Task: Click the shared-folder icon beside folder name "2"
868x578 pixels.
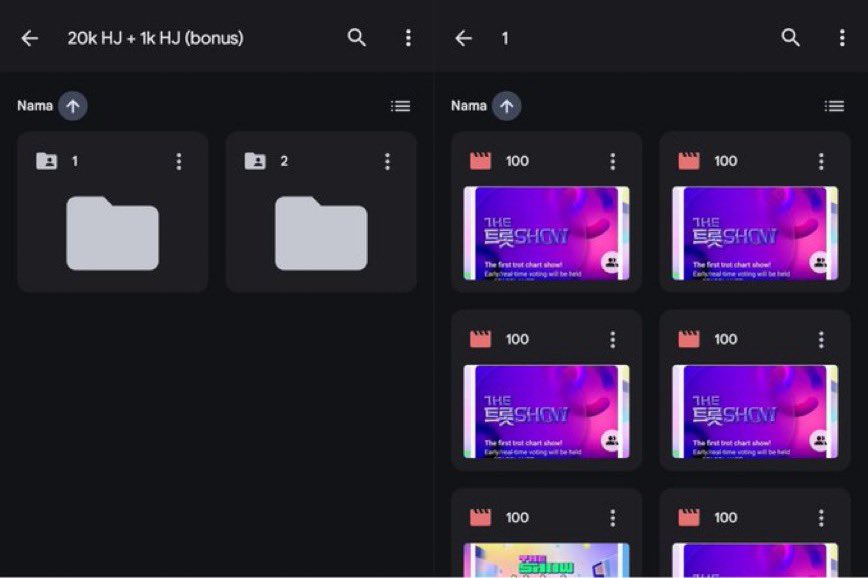Action: click(255, 161)
